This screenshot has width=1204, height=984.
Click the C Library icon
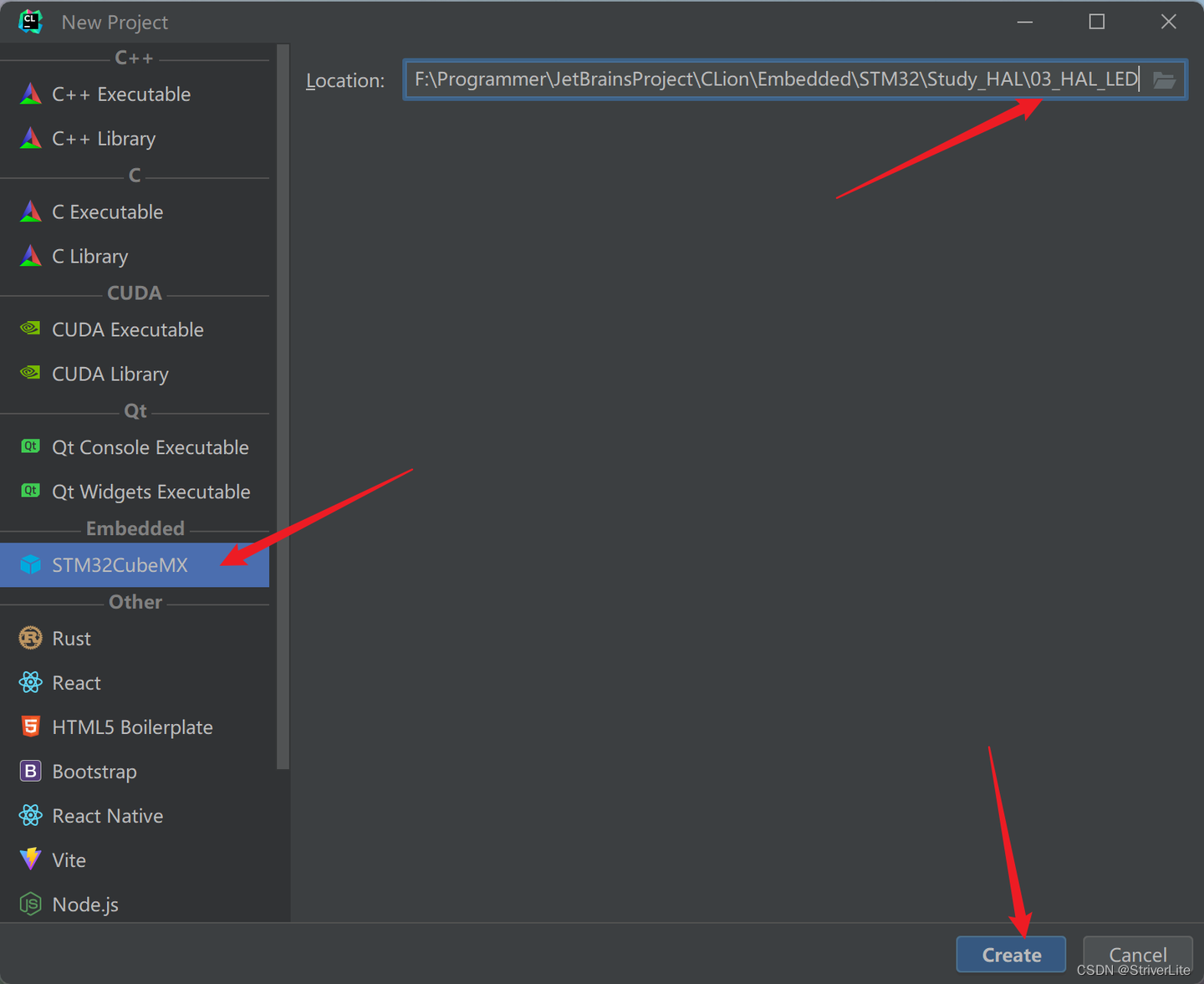coord(31,256)
